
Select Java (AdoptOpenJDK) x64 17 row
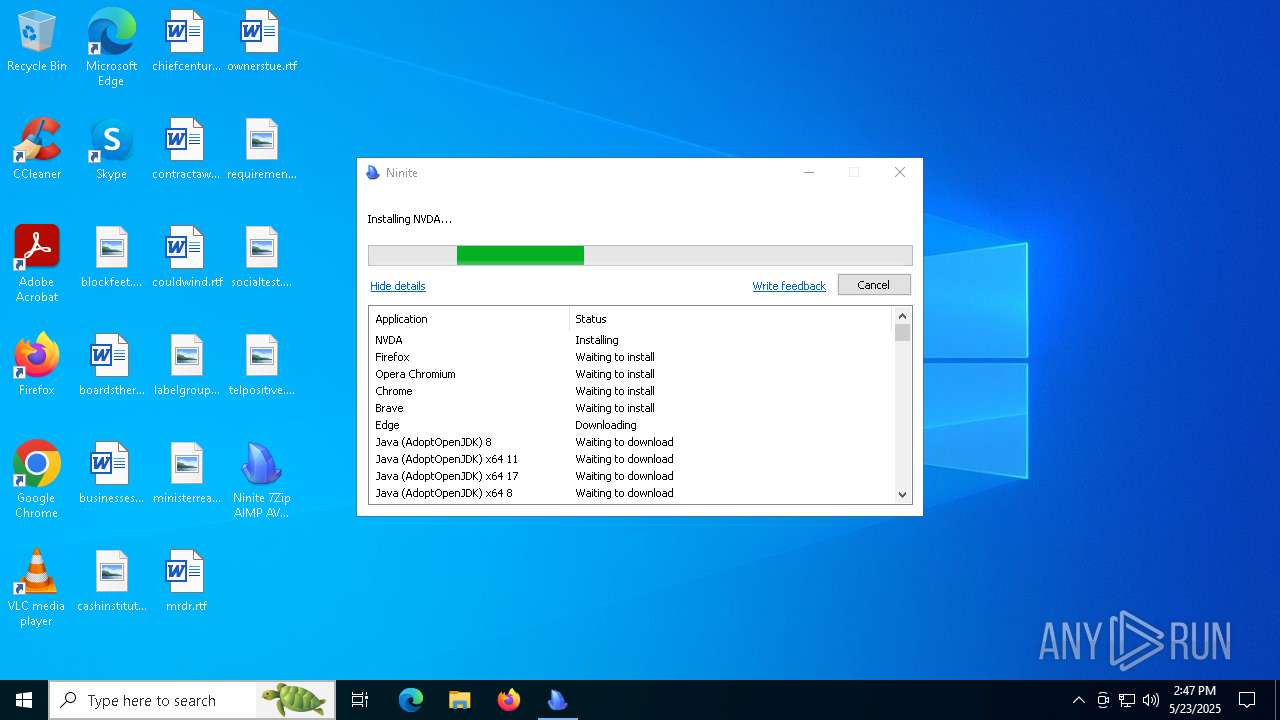[630, 476]
